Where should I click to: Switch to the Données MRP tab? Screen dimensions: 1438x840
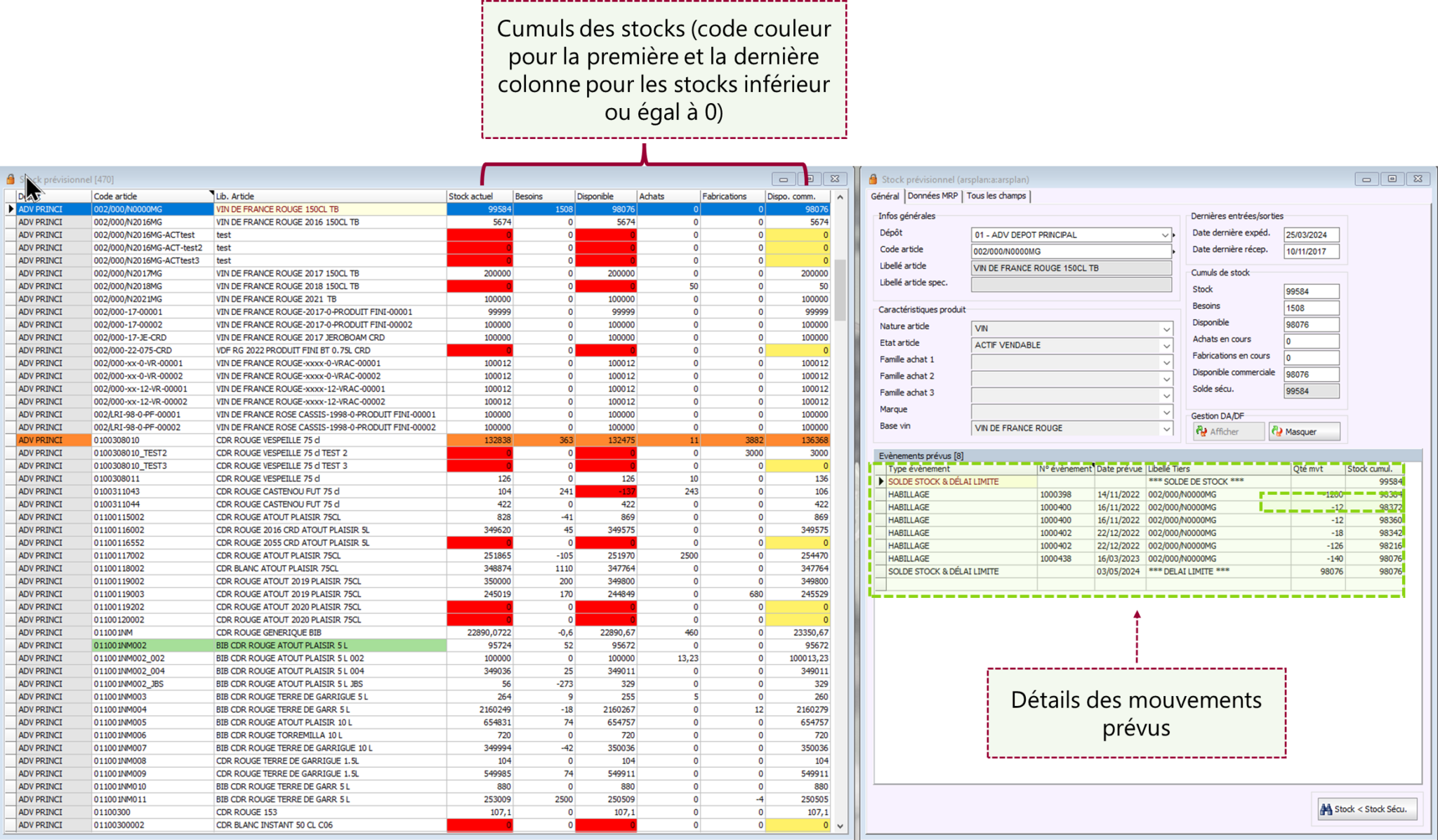point(932,196)
